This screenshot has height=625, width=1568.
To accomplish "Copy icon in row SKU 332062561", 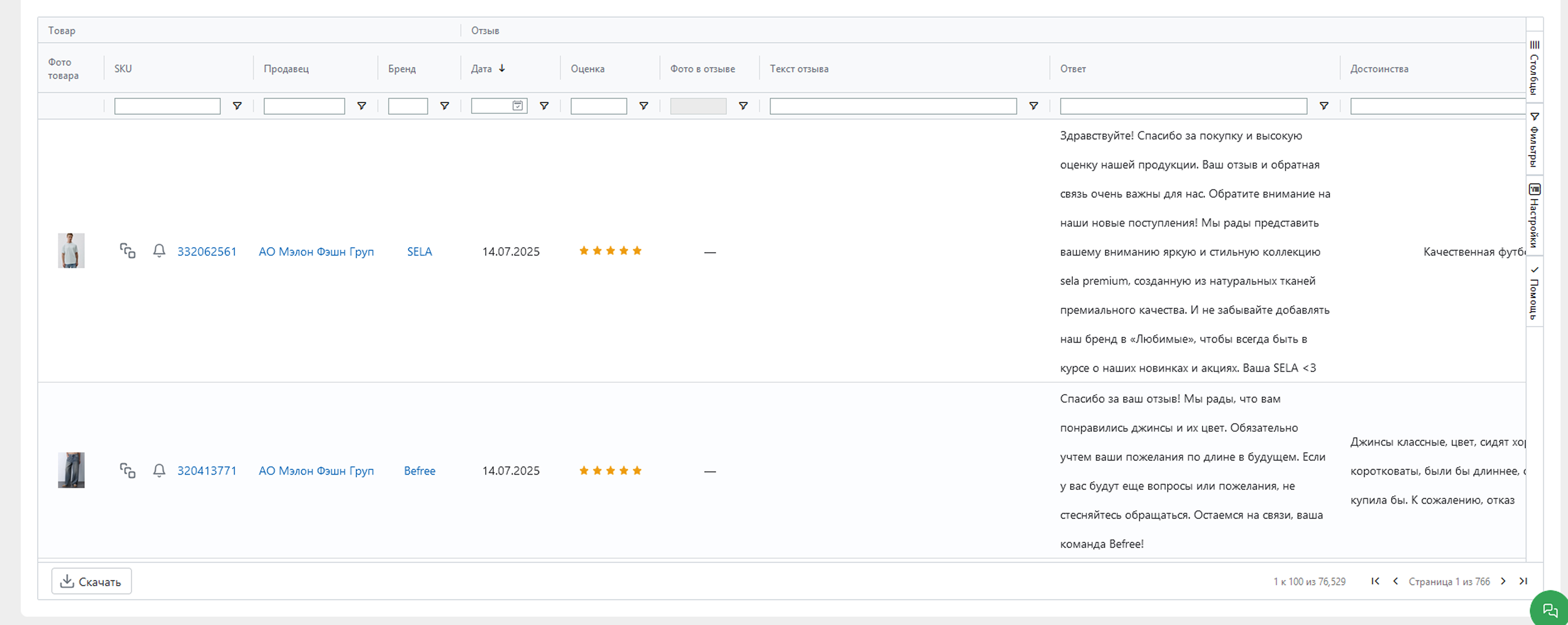I will tap(127, 251).
